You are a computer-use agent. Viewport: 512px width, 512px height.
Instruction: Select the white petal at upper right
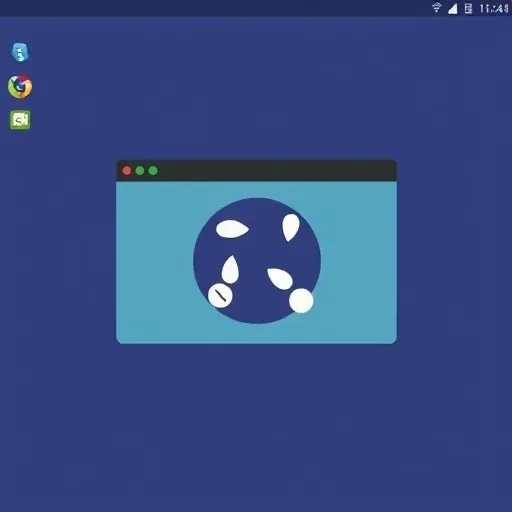(291, 227)
